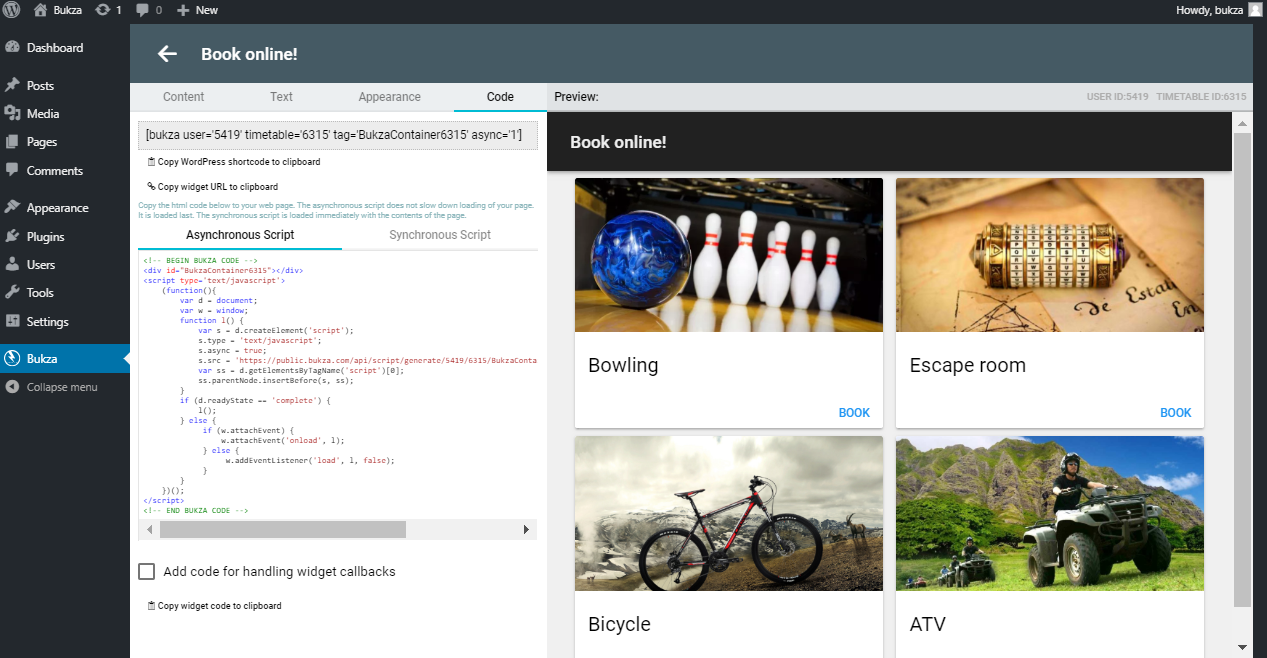Image resolution: width=1267 pixels, height=658 pixels.
Task: Switch to the widget Appearance tab
Action: coord(390,97)
